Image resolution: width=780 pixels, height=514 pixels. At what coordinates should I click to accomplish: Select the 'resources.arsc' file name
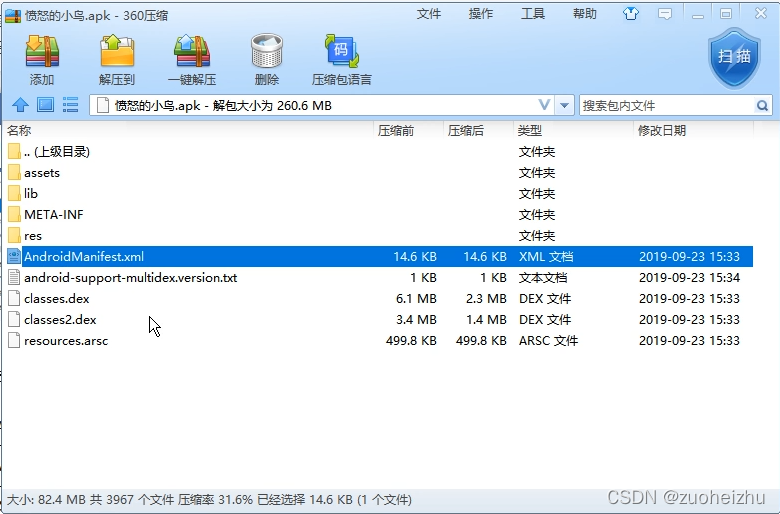66,341
